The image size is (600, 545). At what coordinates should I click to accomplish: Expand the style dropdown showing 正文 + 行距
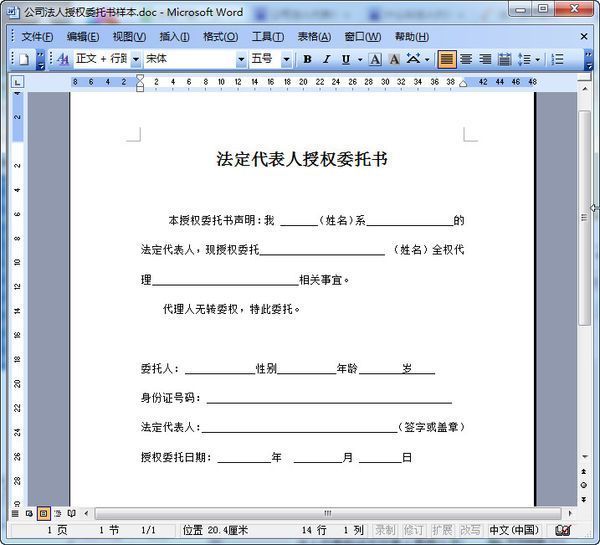136,59
